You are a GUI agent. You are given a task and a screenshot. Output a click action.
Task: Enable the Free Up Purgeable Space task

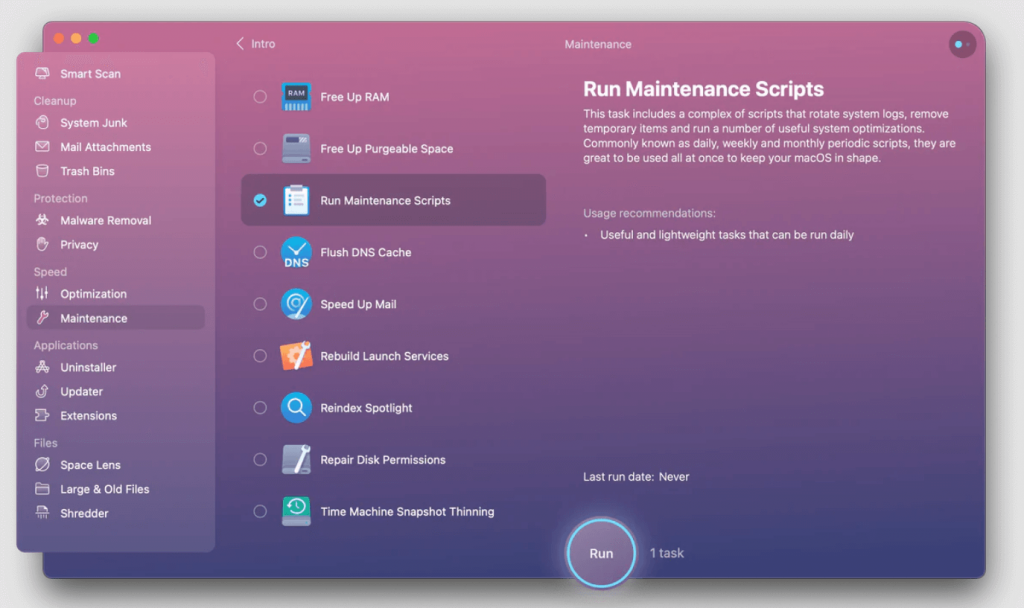coord(260,148)
